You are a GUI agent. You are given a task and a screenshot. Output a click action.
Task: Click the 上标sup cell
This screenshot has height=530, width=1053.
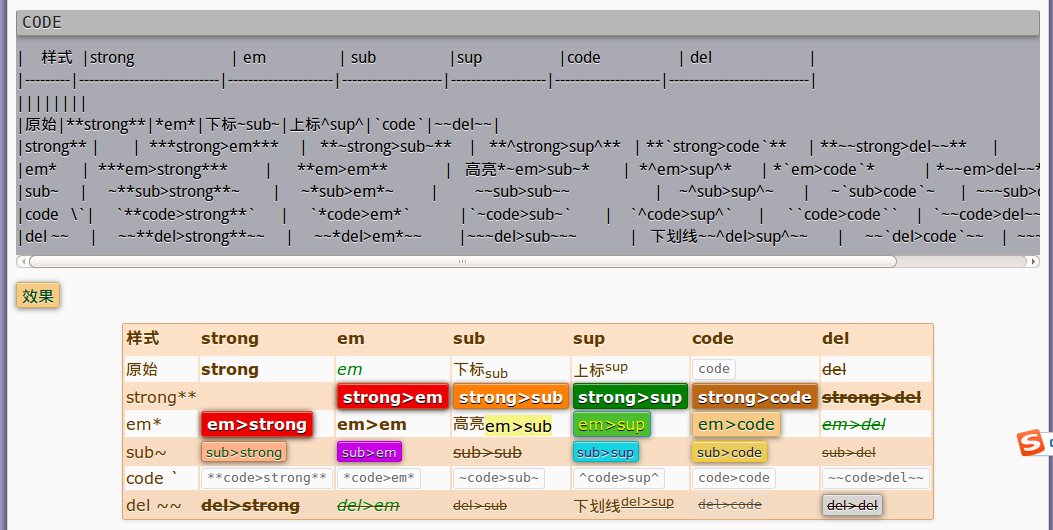pyautogui.click(x=600, y=369)
